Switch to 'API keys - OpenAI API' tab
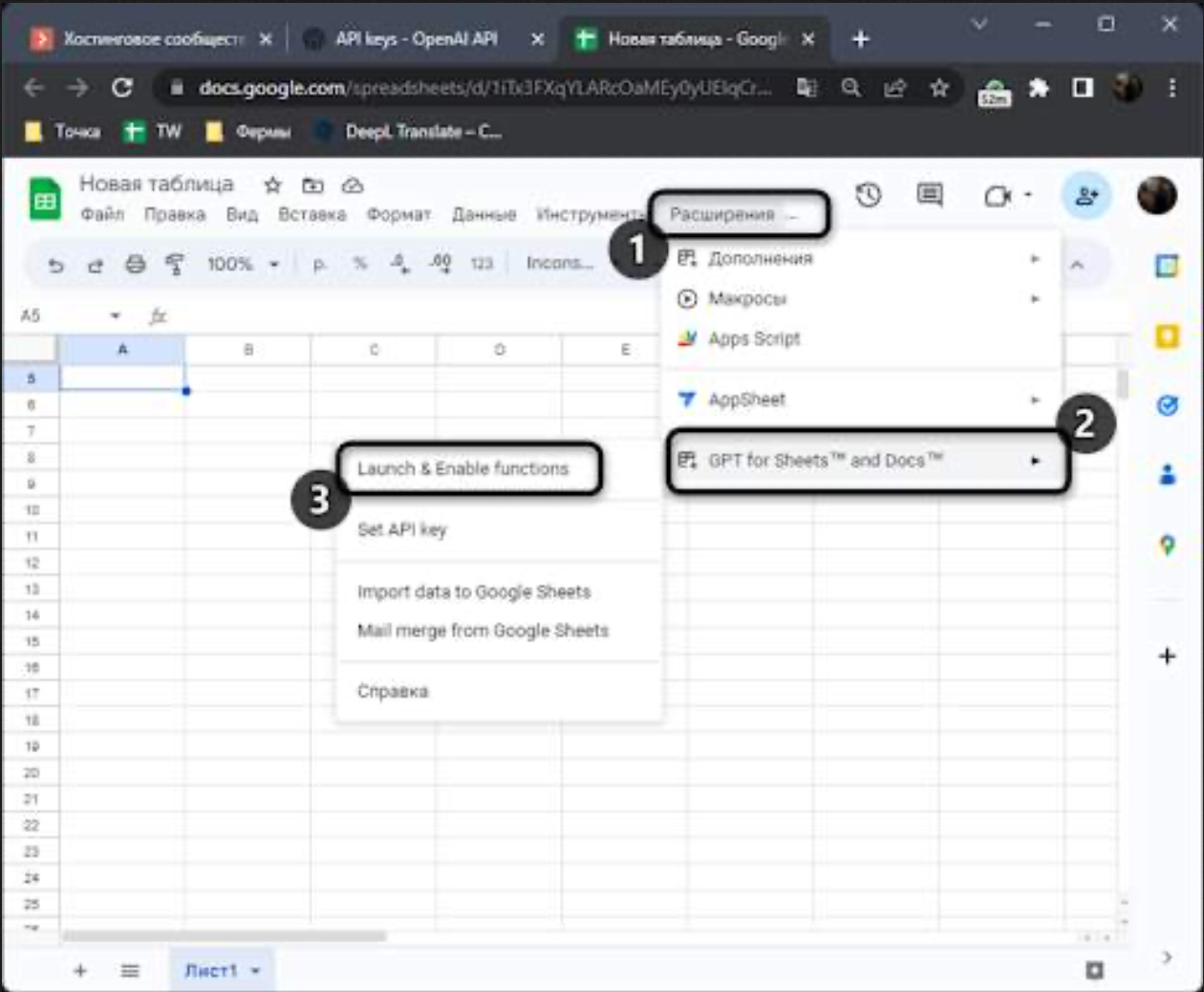The height and width of the screenshot is (992, 1204). click(416, 39)
